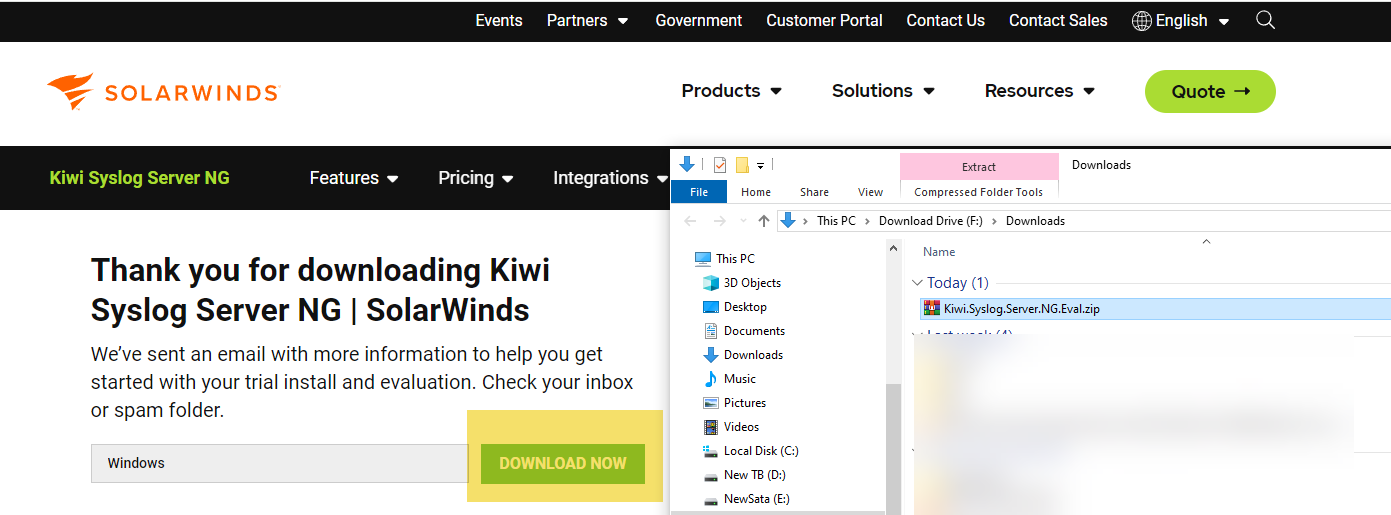Click the This PC icon in navigation pane
Image resolution: width=1391 pixels, height=515 pixels.
(702, 259)
